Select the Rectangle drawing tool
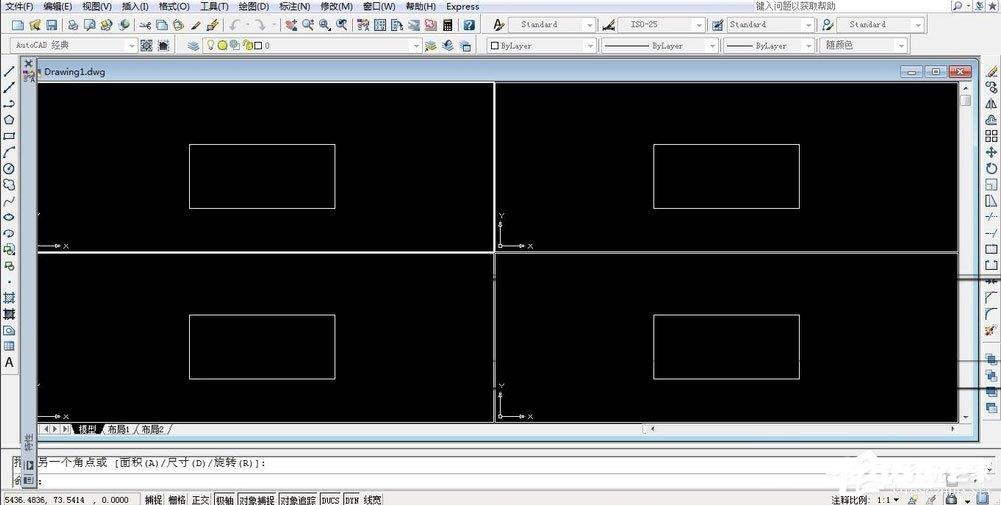 [x=9, y=136]
